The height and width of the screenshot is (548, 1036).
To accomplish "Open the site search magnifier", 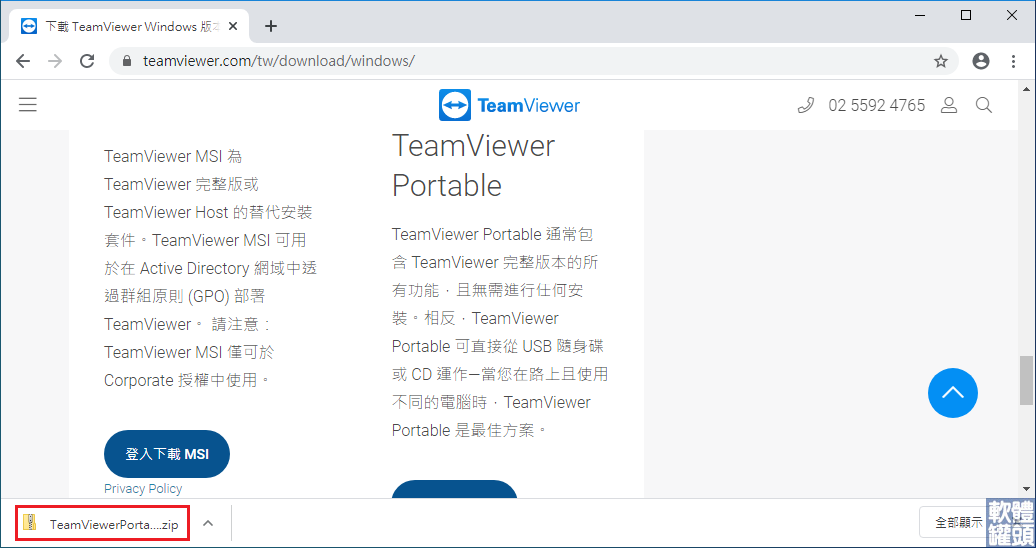I will point(984,105).
